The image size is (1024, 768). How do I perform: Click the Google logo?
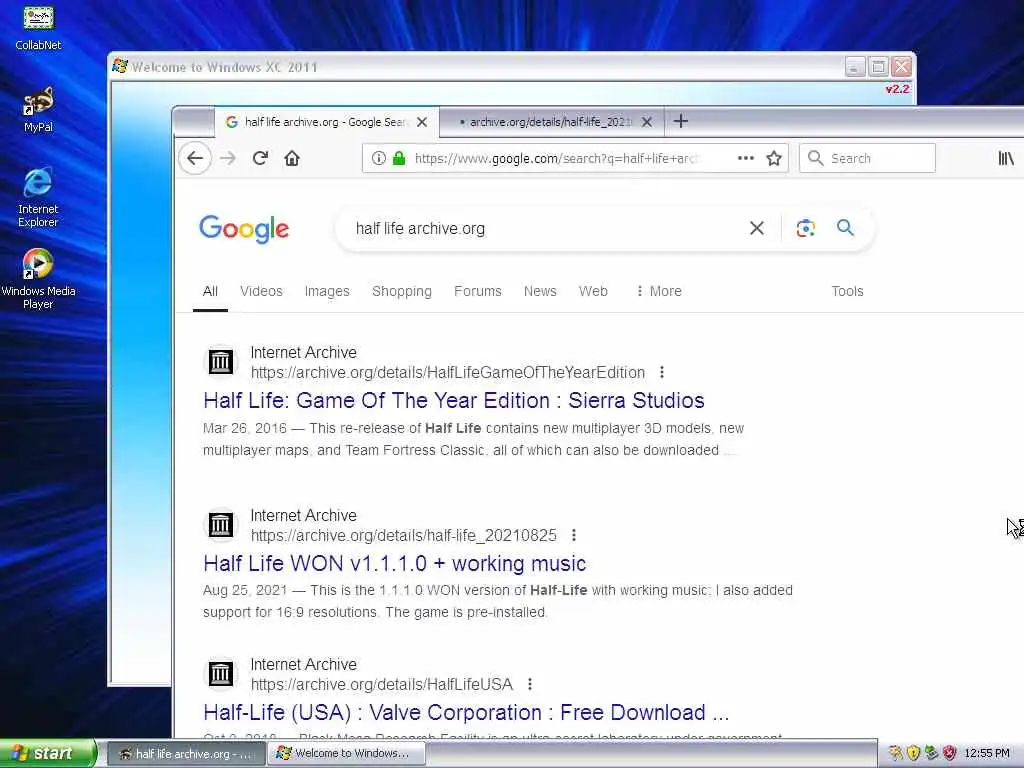pyautogui.click(x=244, y=229)
